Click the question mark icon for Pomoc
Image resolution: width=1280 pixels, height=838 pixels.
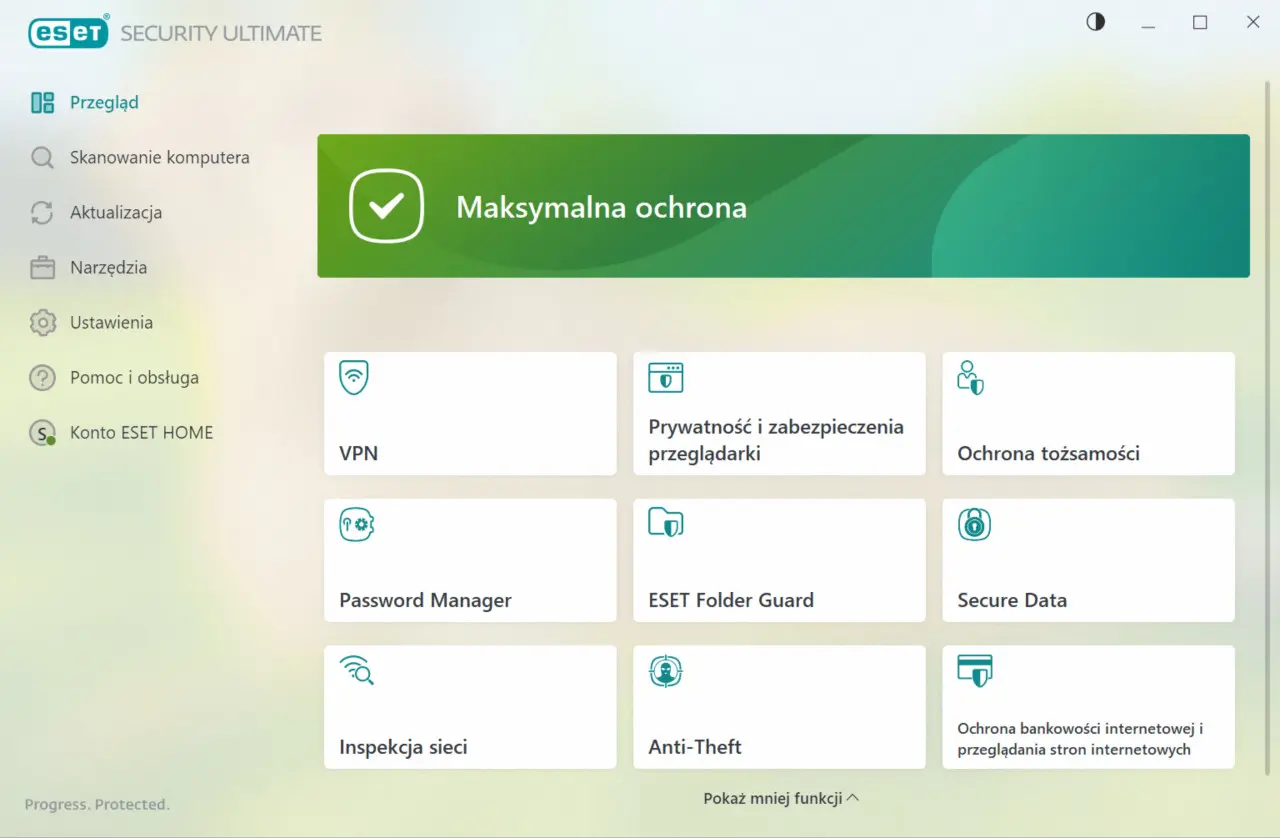[42, 378]
